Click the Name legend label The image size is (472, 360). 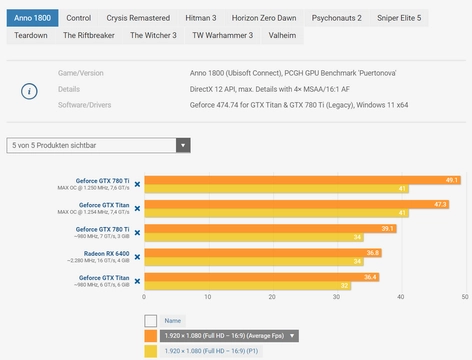click(x=173, y=321)
